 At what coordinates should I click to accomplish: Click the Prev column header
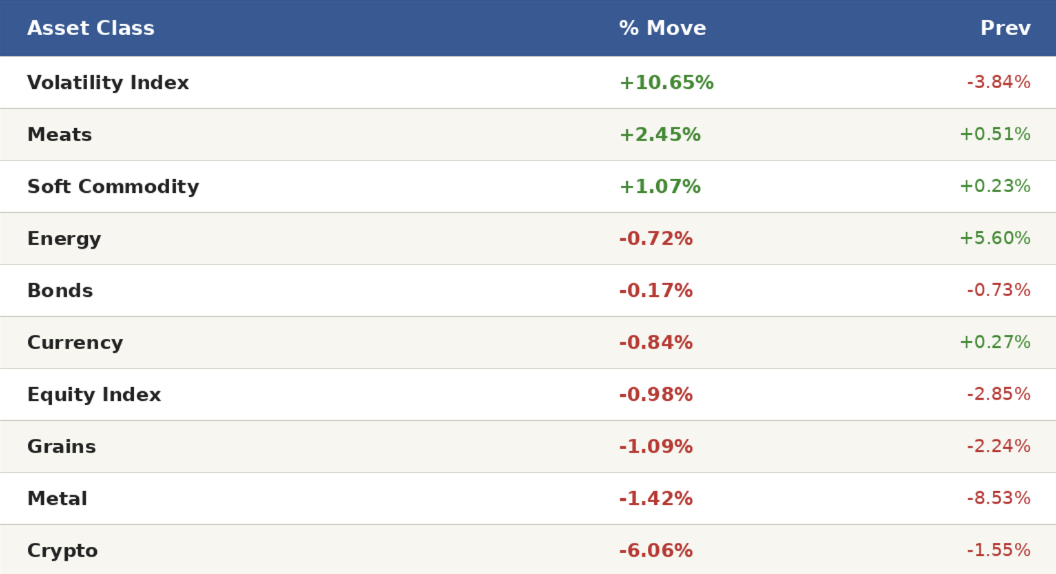1004,29
